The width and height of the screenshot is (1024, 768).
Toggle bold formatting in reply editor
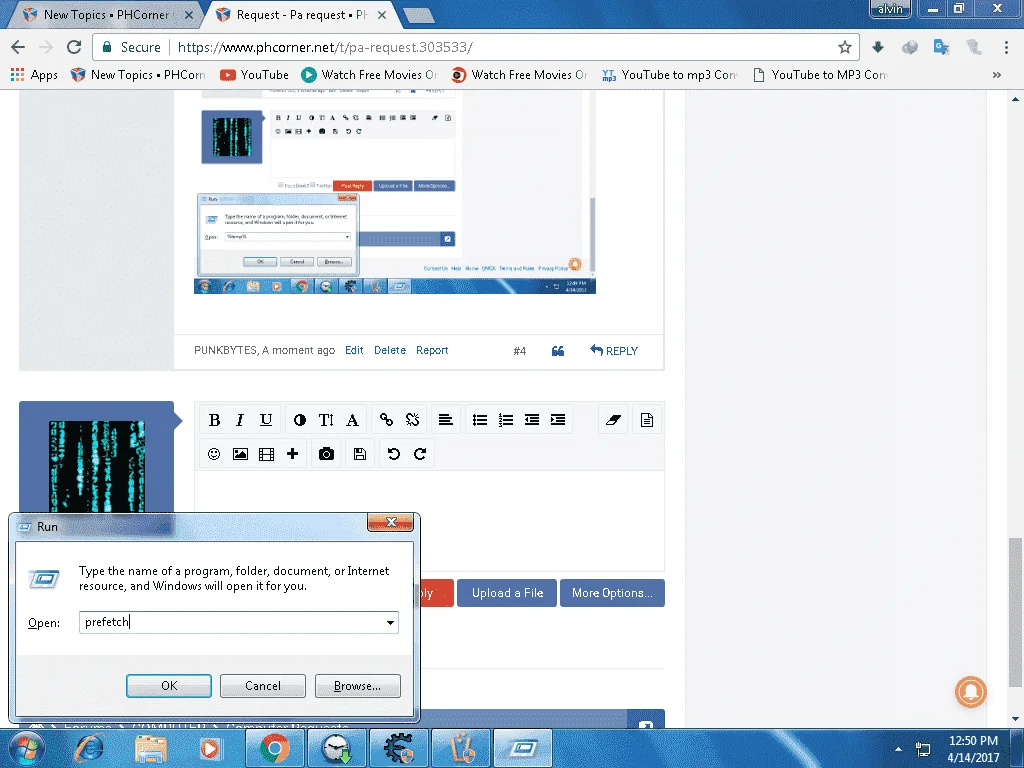pyautogui.click(x=214, y=420)
